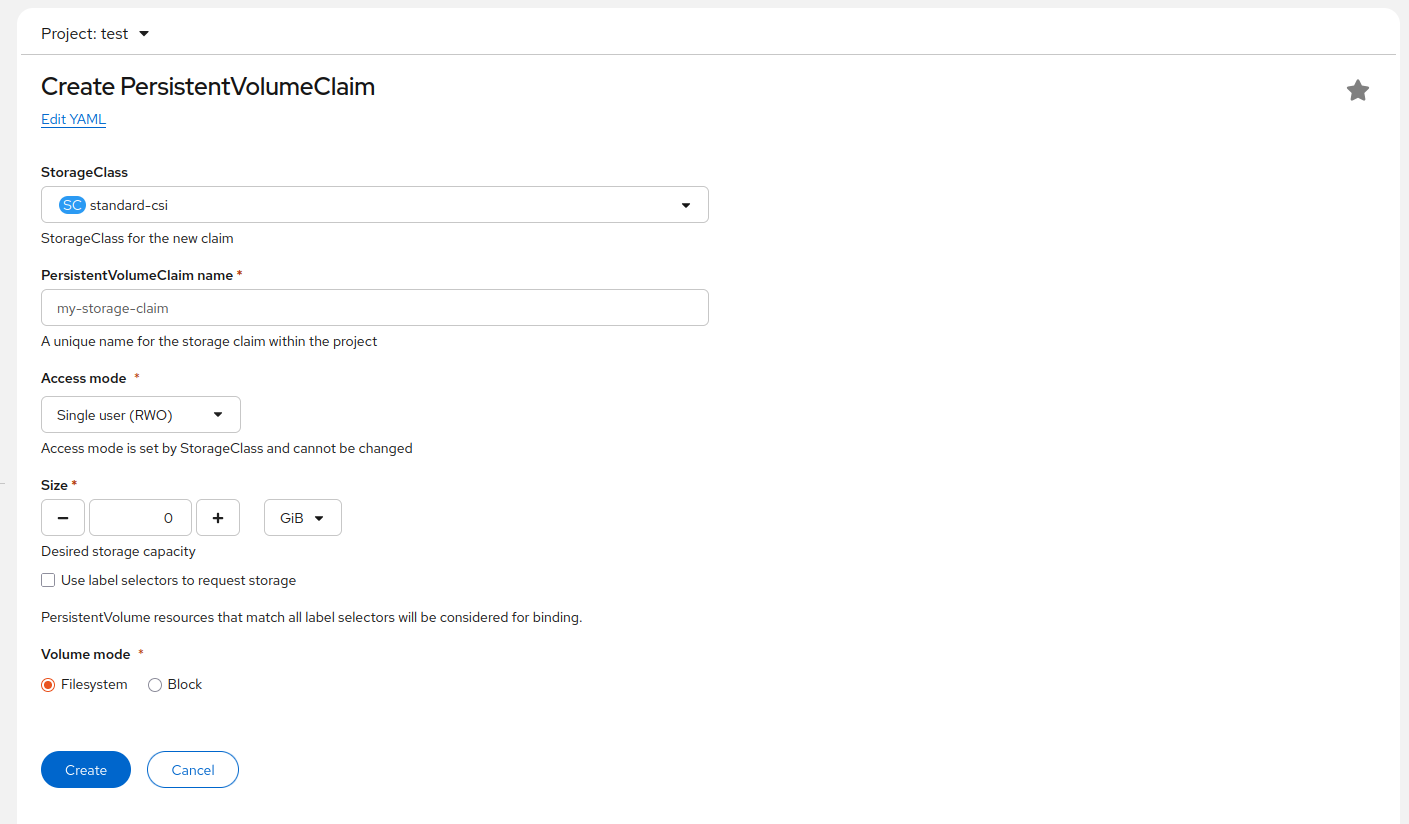
Task: Click the PersistentVolumeClaim name field
Action: tap(374, 307)
